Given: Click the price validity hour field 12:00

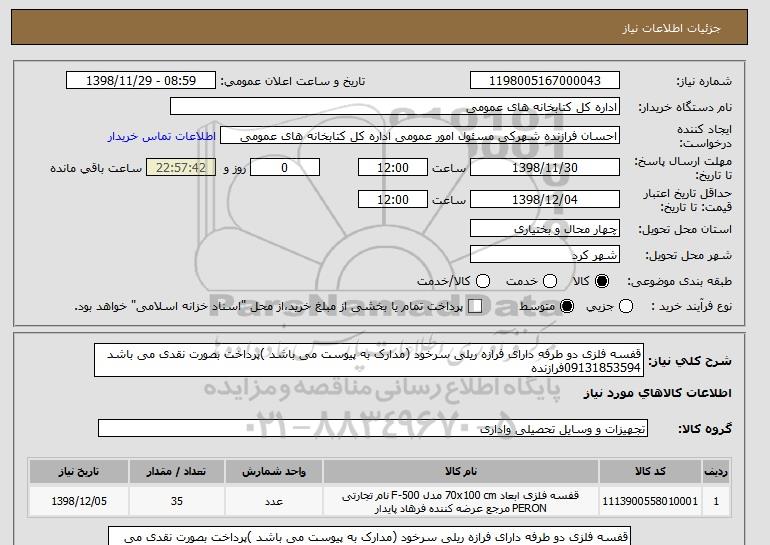Looking at the screenshot, I should [393, 199].
